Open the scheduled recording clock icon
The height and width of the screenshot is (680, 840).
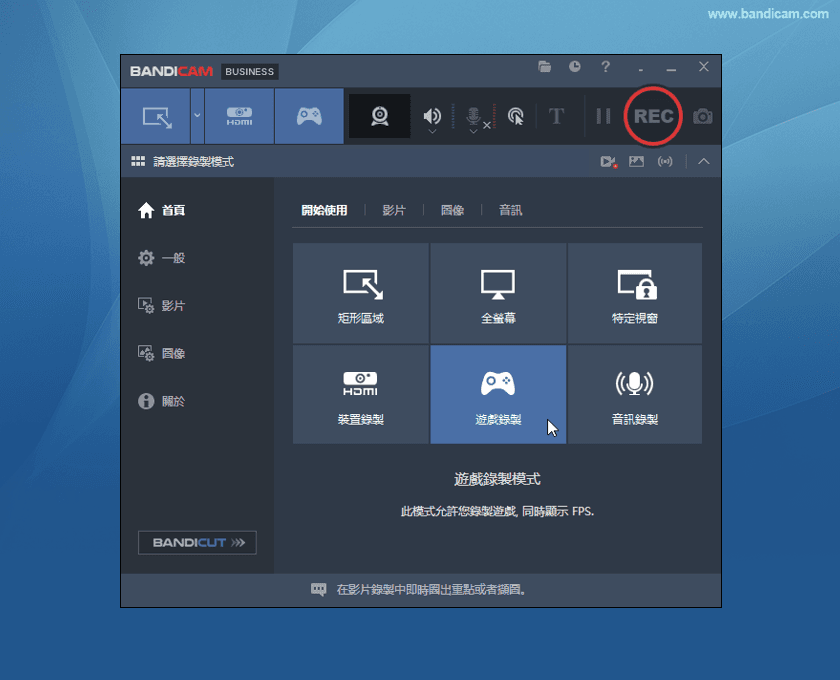tap(575, 66)
